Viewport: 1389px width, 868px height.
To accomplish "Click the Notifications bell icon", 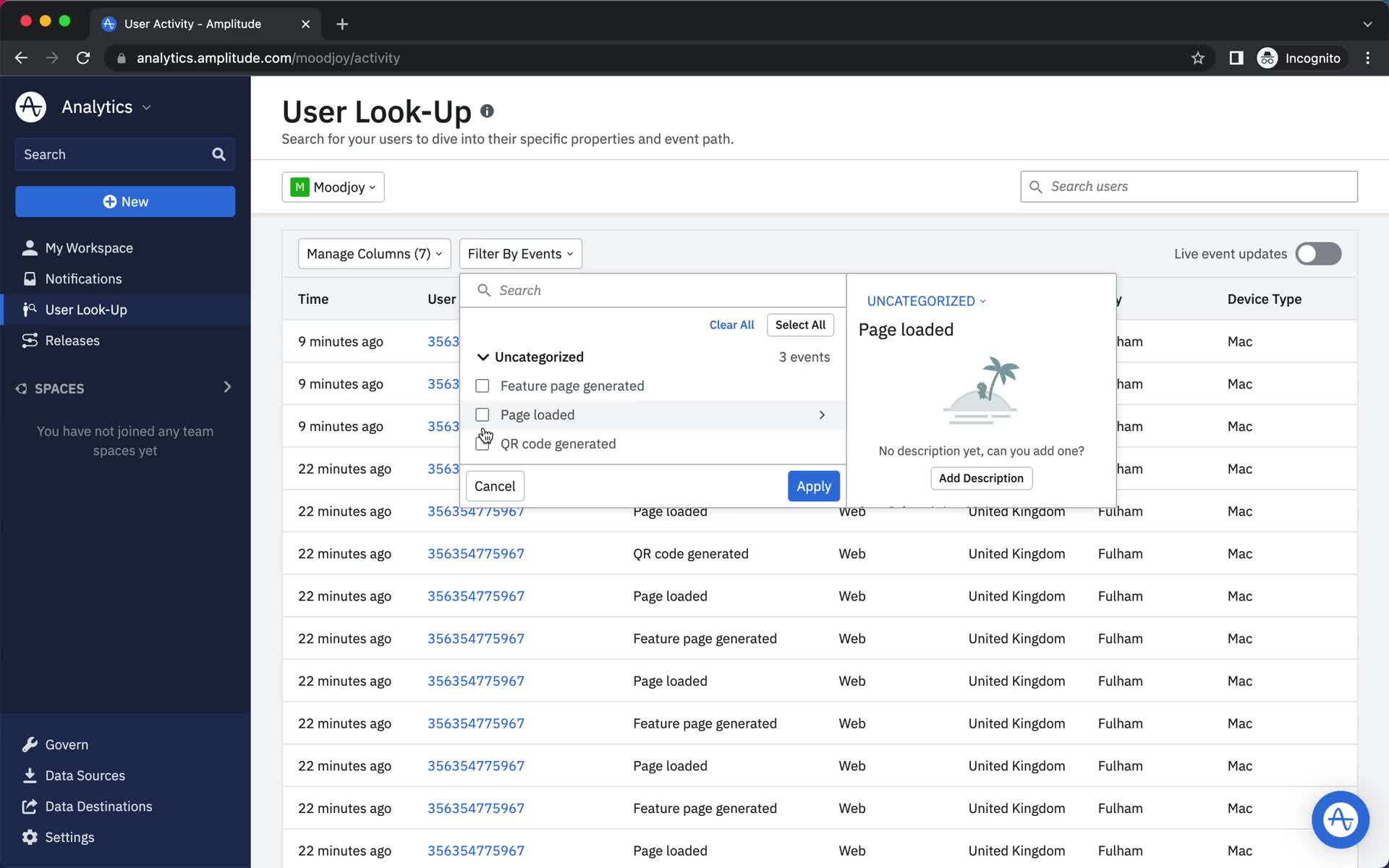I will (28, 278).
